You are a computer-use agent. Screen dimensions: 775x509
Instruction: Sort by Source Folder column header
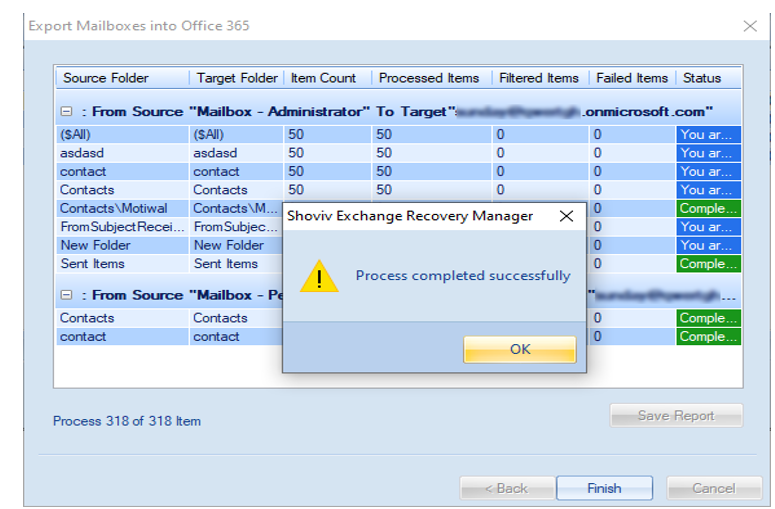(x=123, y=78)
